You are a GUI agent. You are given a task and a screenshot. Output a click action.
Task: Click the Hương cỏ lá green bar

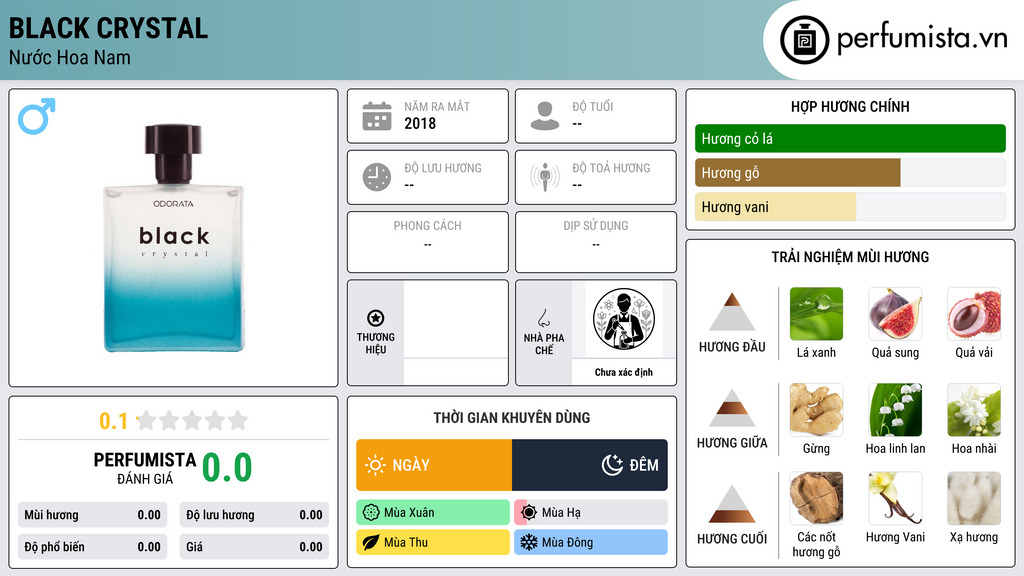[850, 138]
